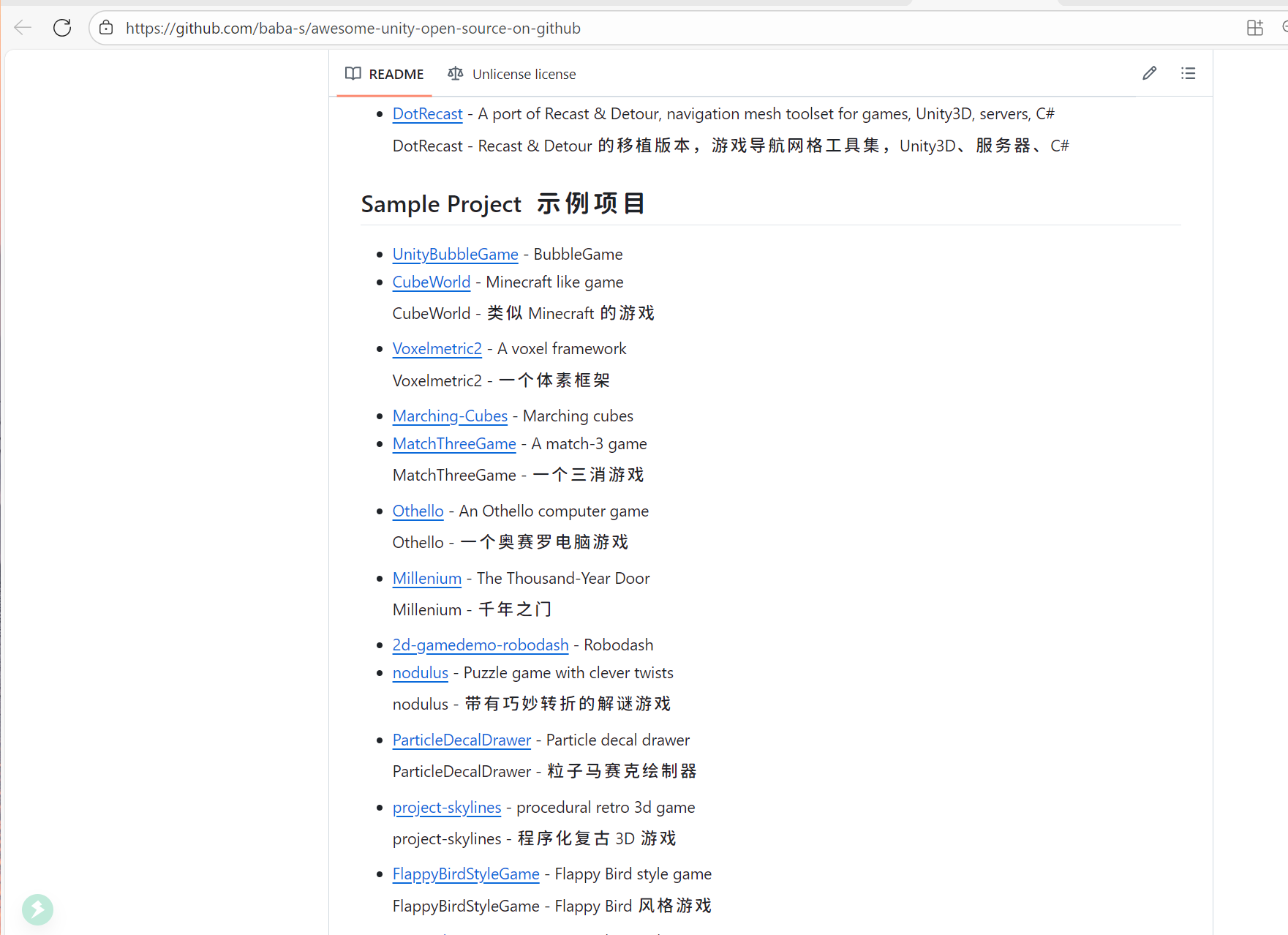Open the extensions icon in address bar
The height and width of the screenshot is (935, 1288).
click(1254, 28)
